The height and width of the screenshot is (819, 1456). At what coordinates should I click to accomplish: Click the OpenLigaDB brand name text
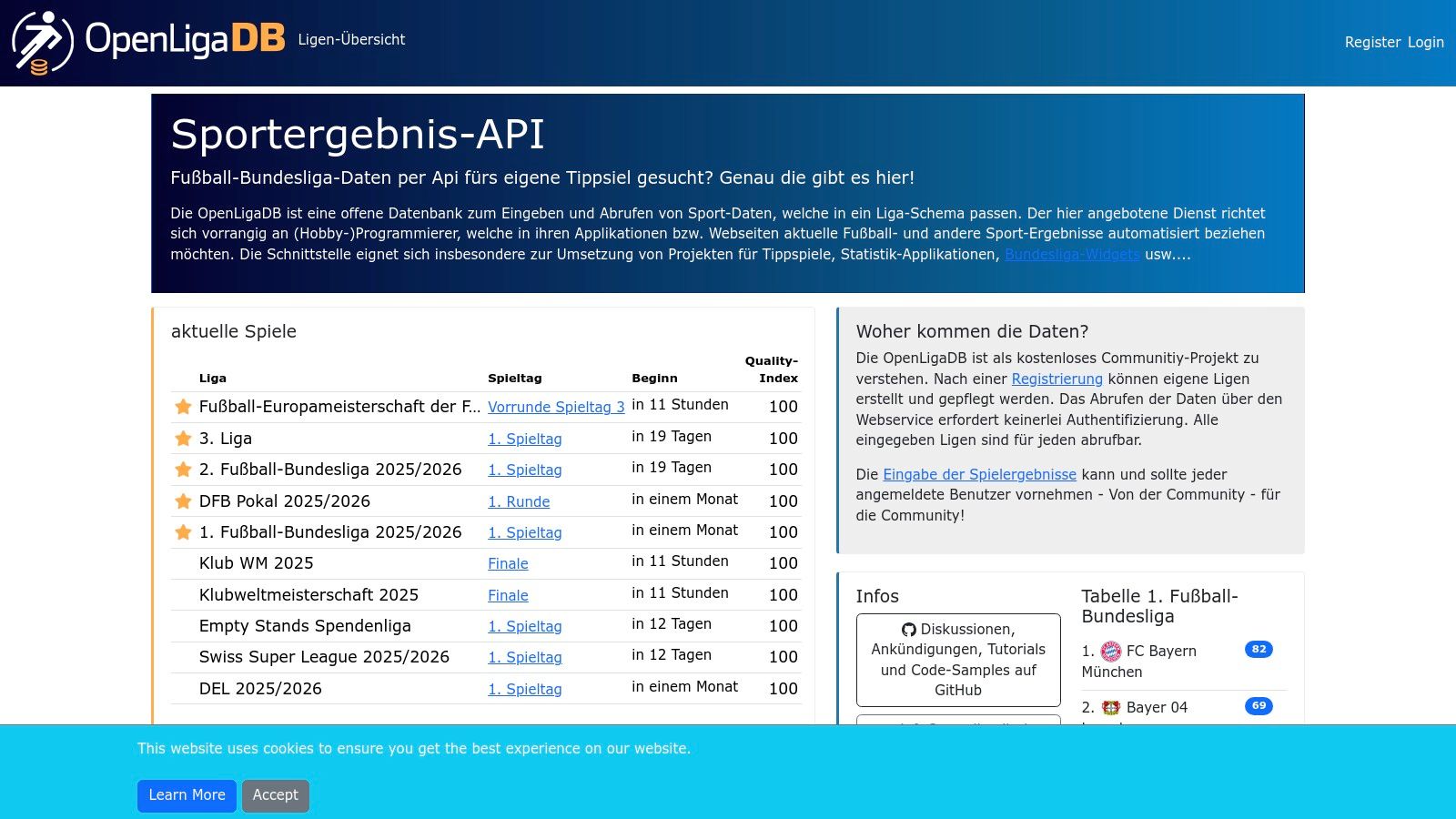tap(185, 39)
